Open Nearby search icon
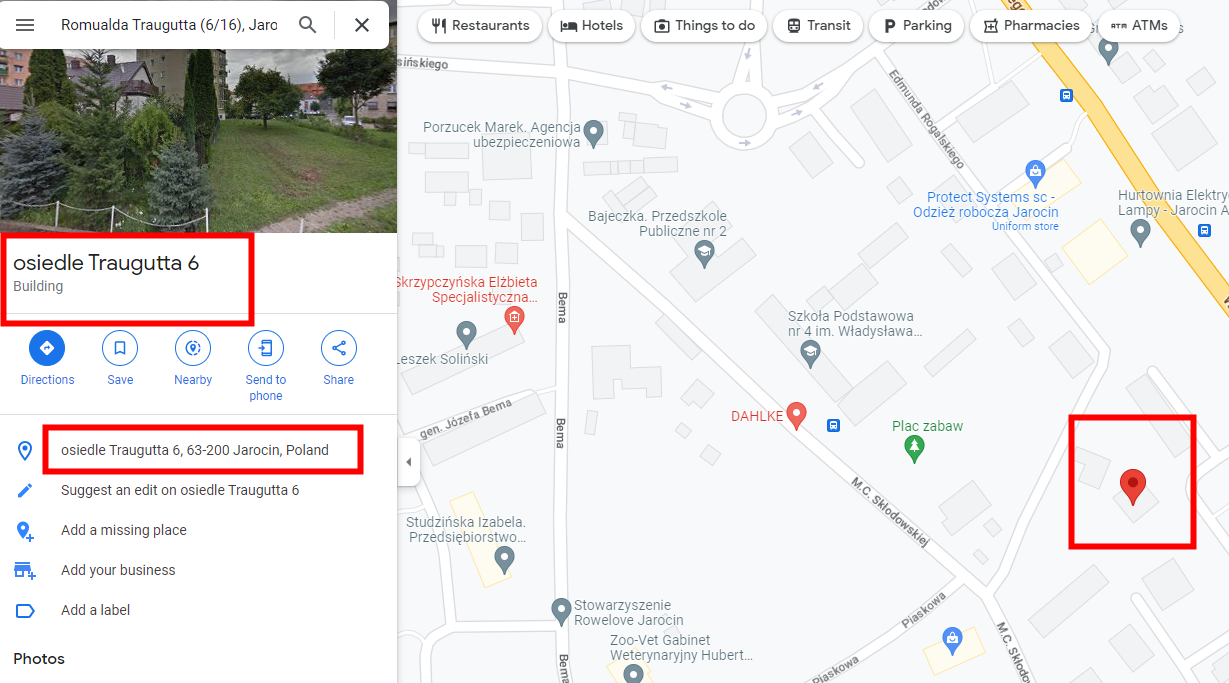This screenshot has height=683, width=1229. (x=193, y=348)
